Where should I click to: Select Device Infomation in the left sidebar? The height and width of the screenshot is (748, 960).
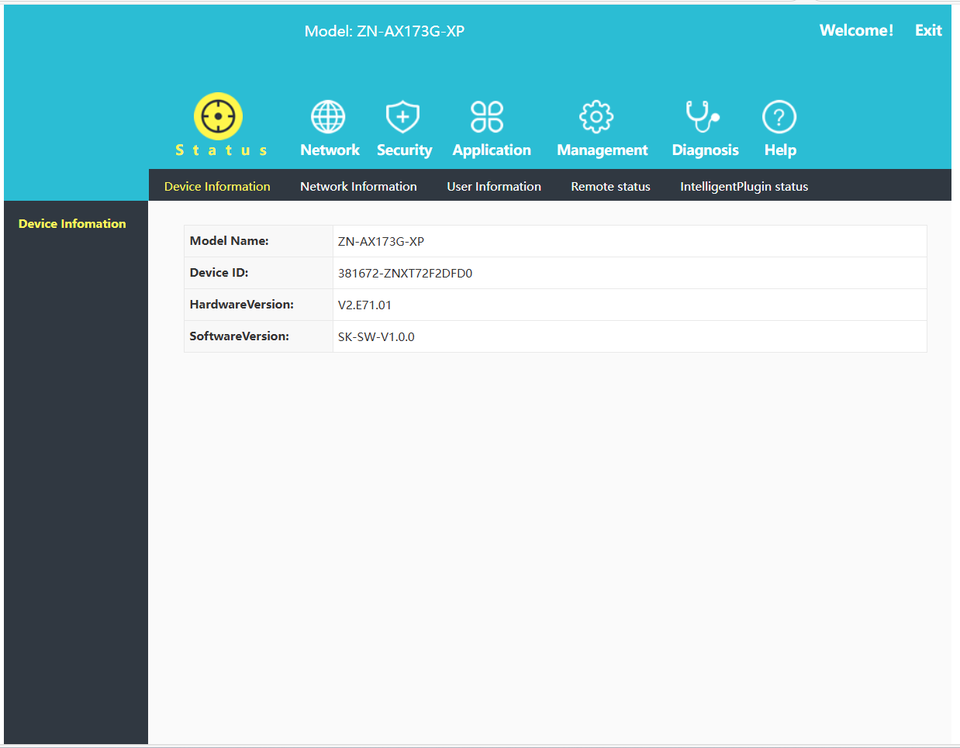(x=72, y=224)
